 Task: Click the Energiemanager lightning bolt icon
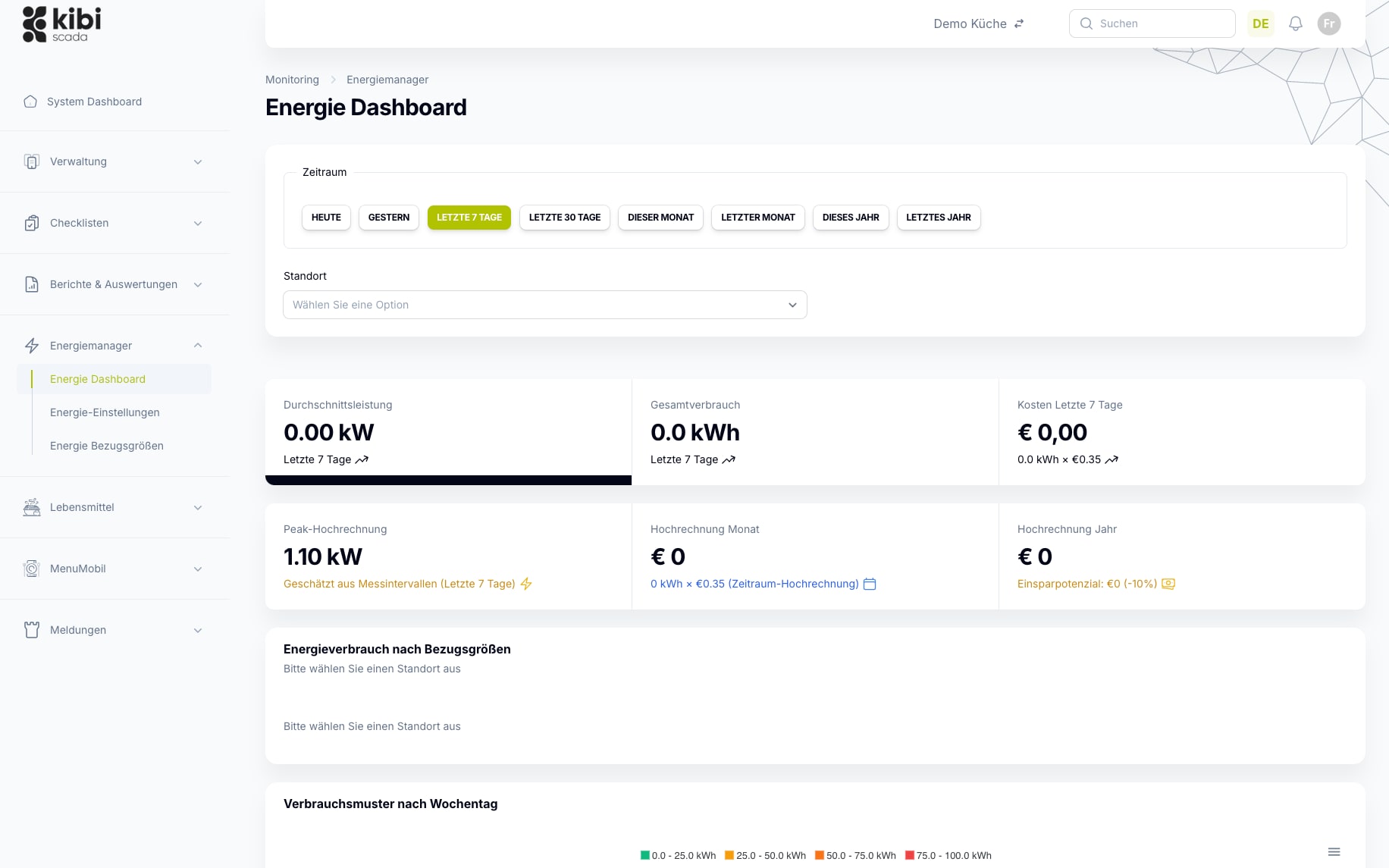32,346
